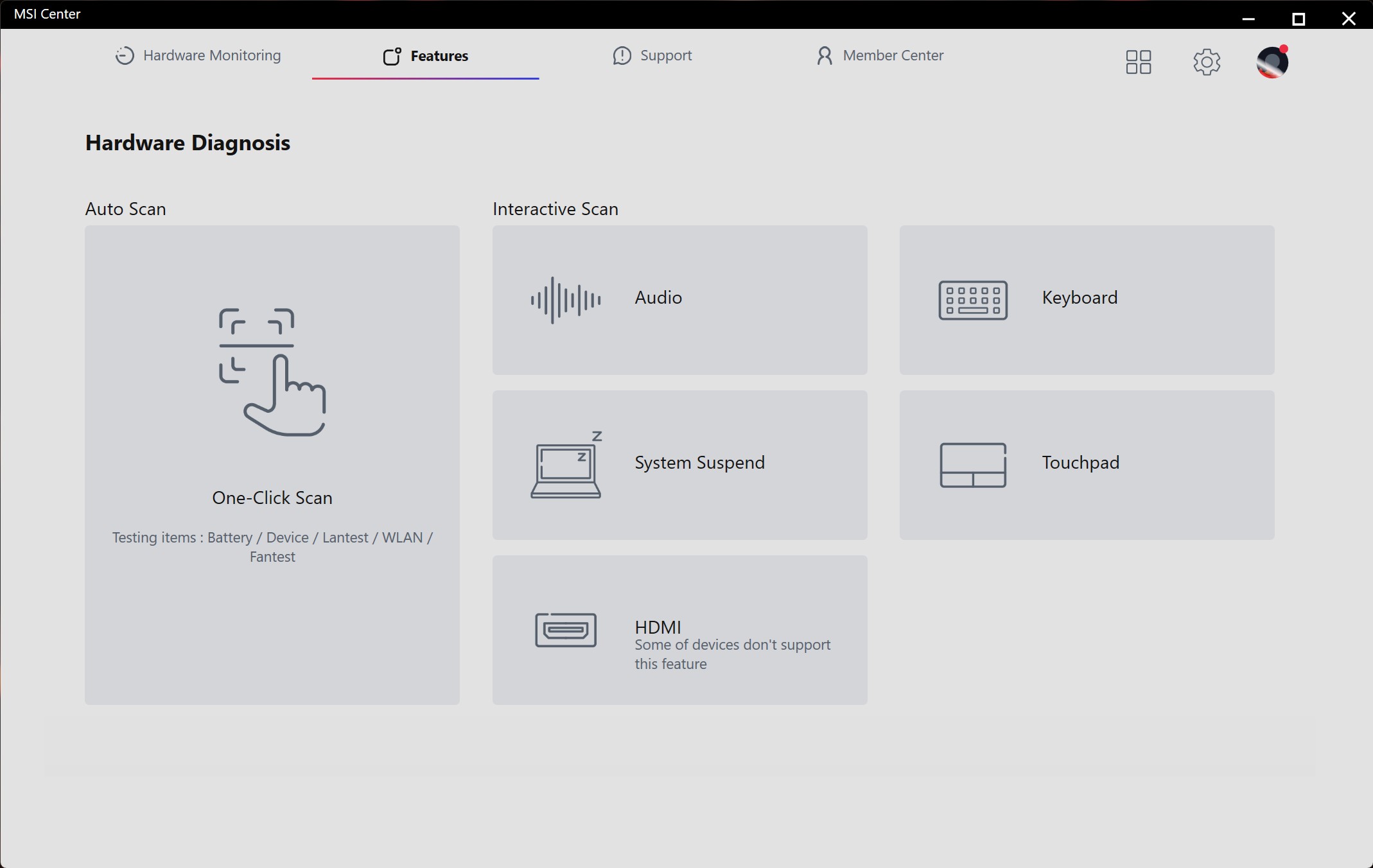Click the Hardware Monitoring gauge icon

pyautogui.click(x=125, y=56)
